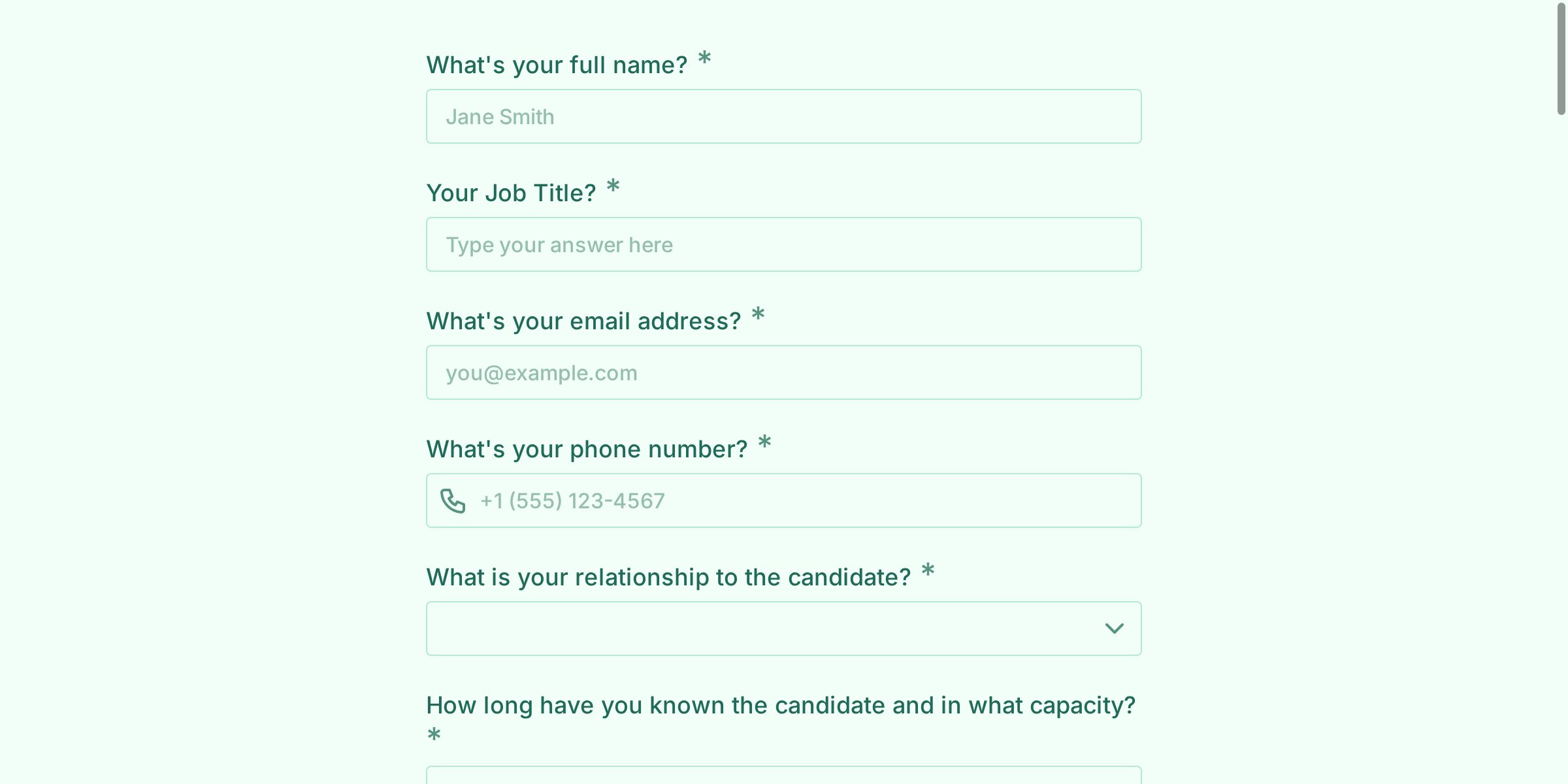Click the required asterisk beside full name
Screen dimensions: 1568x784
[x=704, y=59]
